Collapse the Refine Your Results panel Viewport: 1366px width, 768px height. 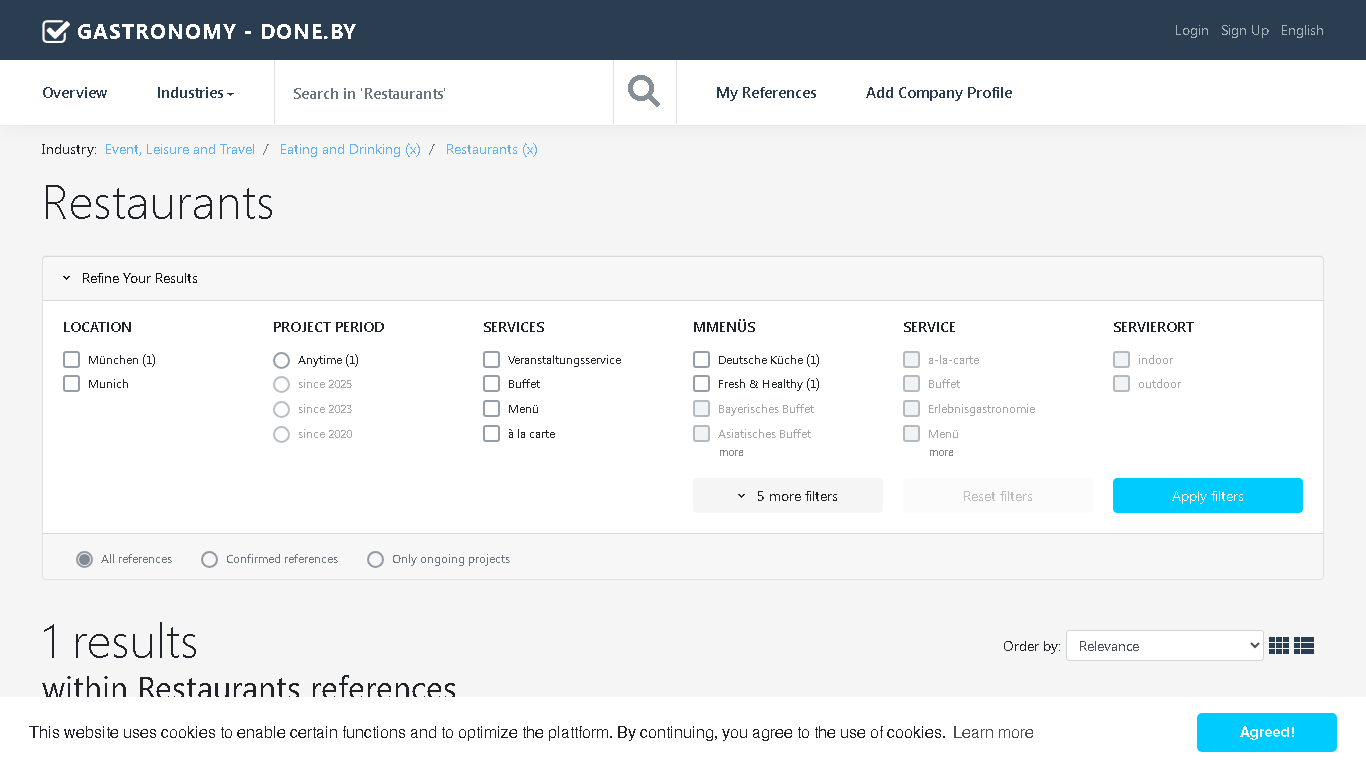tap(130, 278)
